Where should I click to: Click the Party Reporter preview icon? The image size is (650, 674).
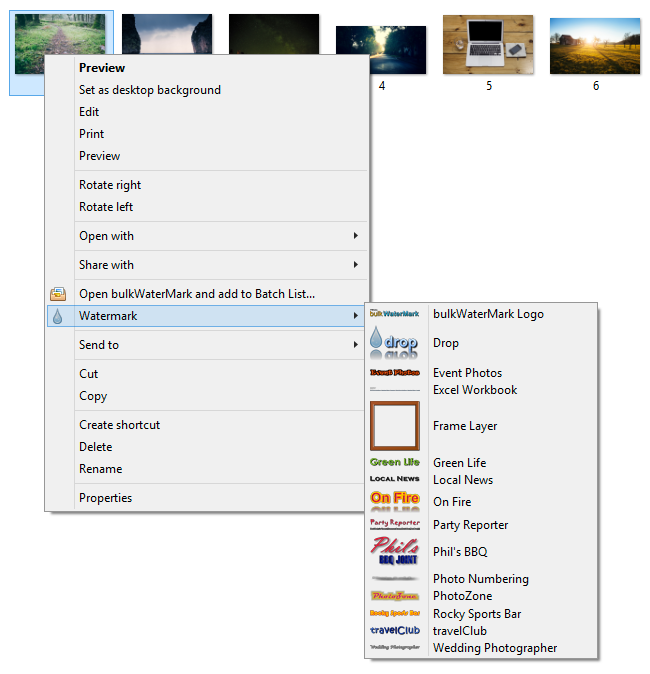pyautogui.click(x=395, y=524)
